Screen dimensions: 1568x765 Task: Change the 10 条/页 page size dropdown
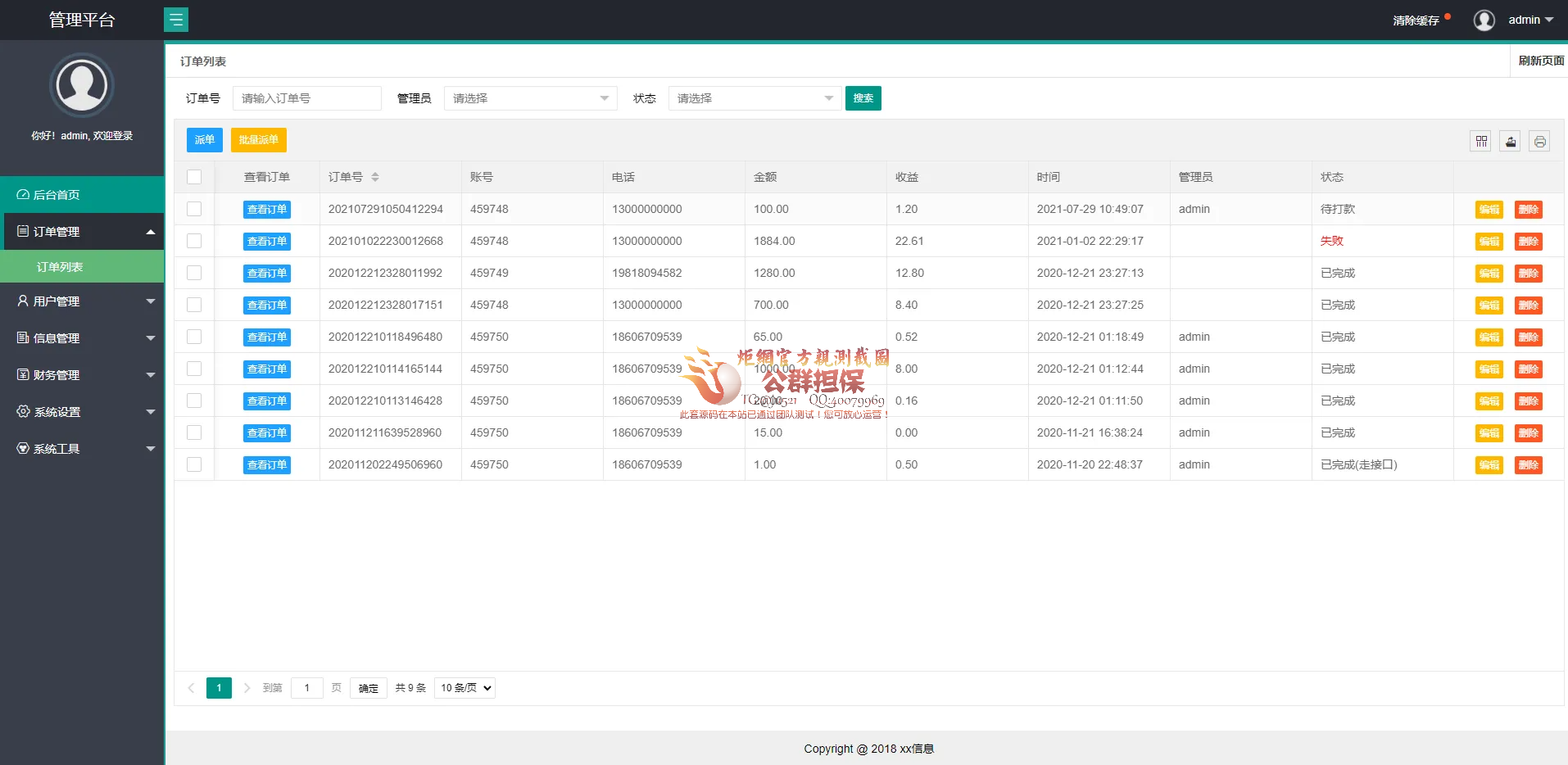point(465,688)
